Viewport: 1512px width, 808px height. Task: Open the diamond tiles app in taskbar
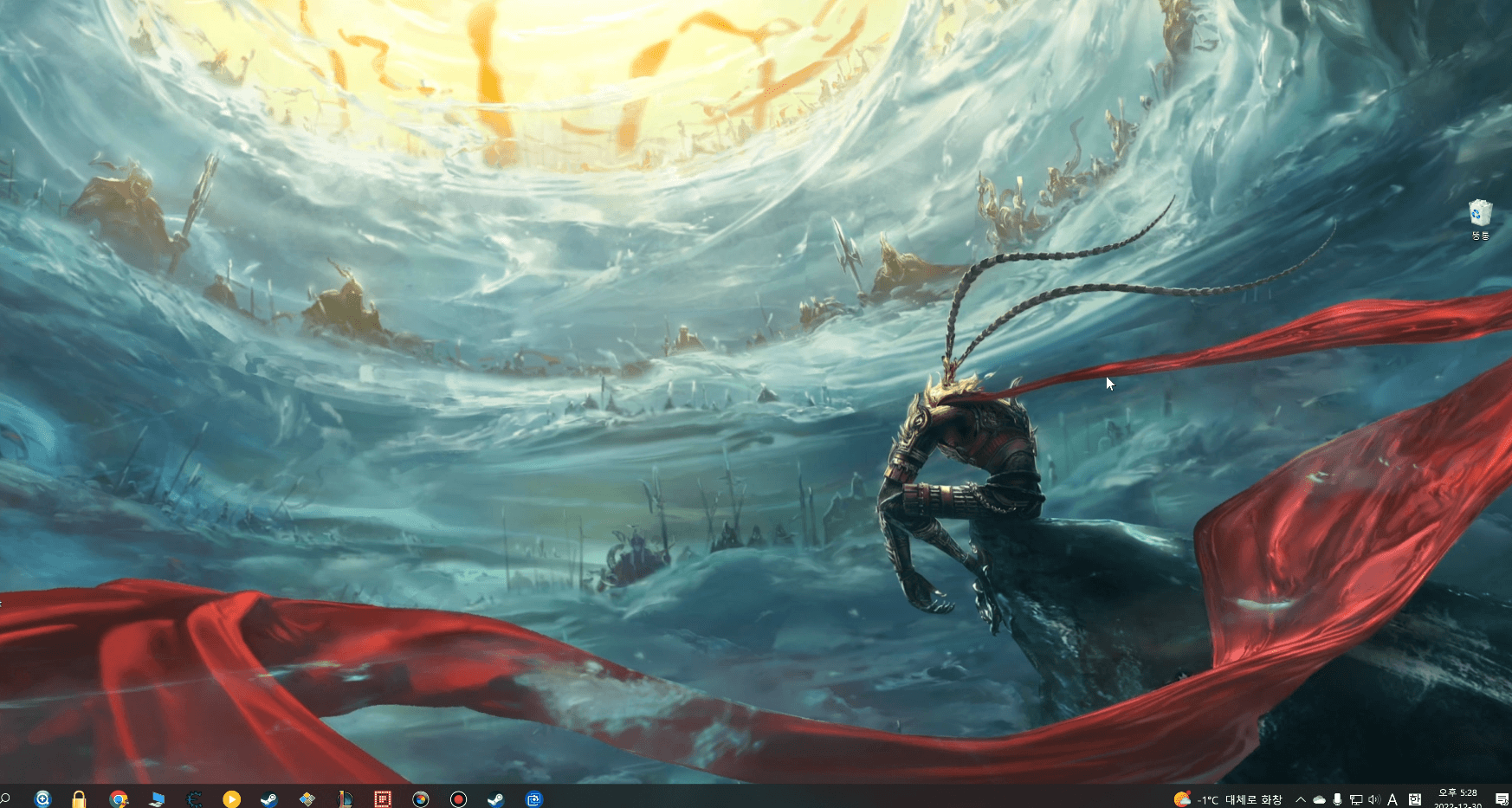pyautogui.click(x=307, y=799)
